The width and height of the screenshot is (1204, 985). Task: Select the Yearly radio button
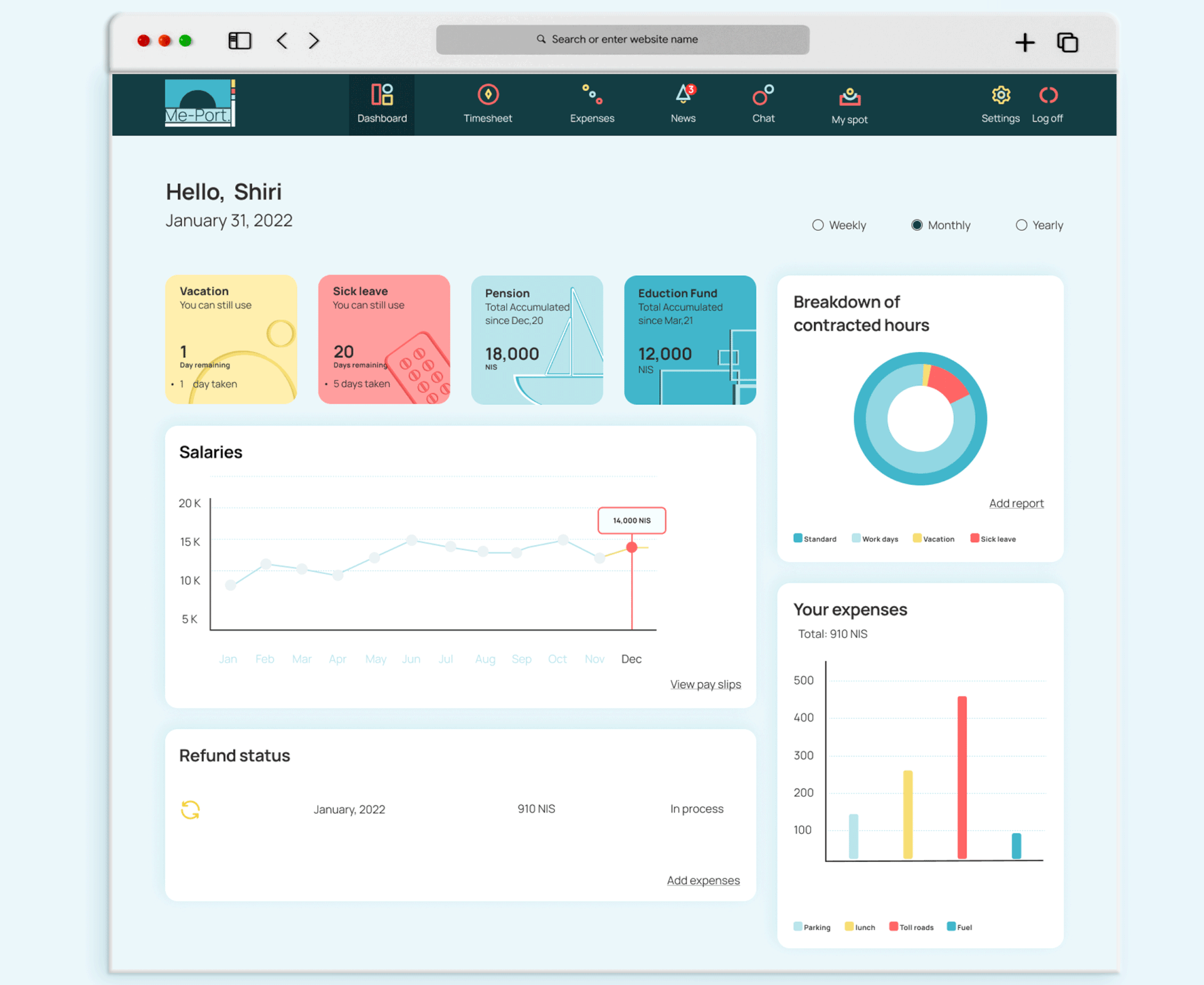point(1022,225)
